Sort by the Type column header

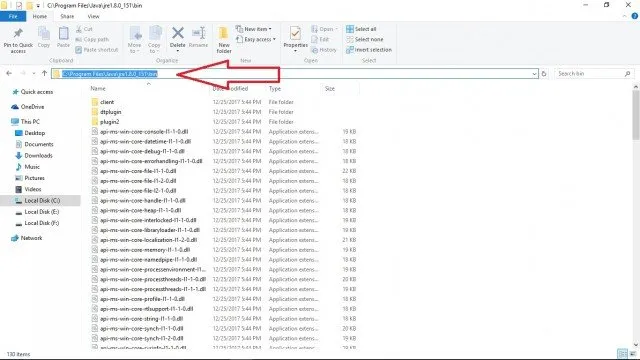click(x=275, y=89)
